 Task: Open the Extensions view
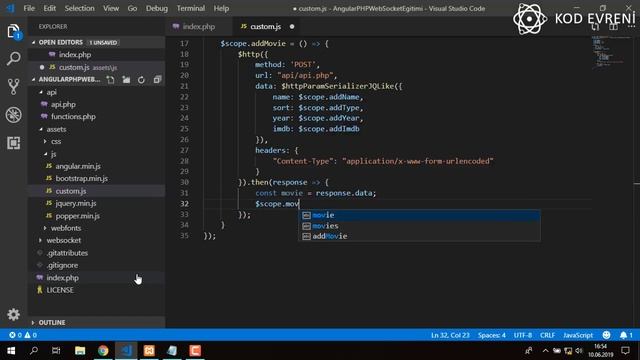coord(13,143)
